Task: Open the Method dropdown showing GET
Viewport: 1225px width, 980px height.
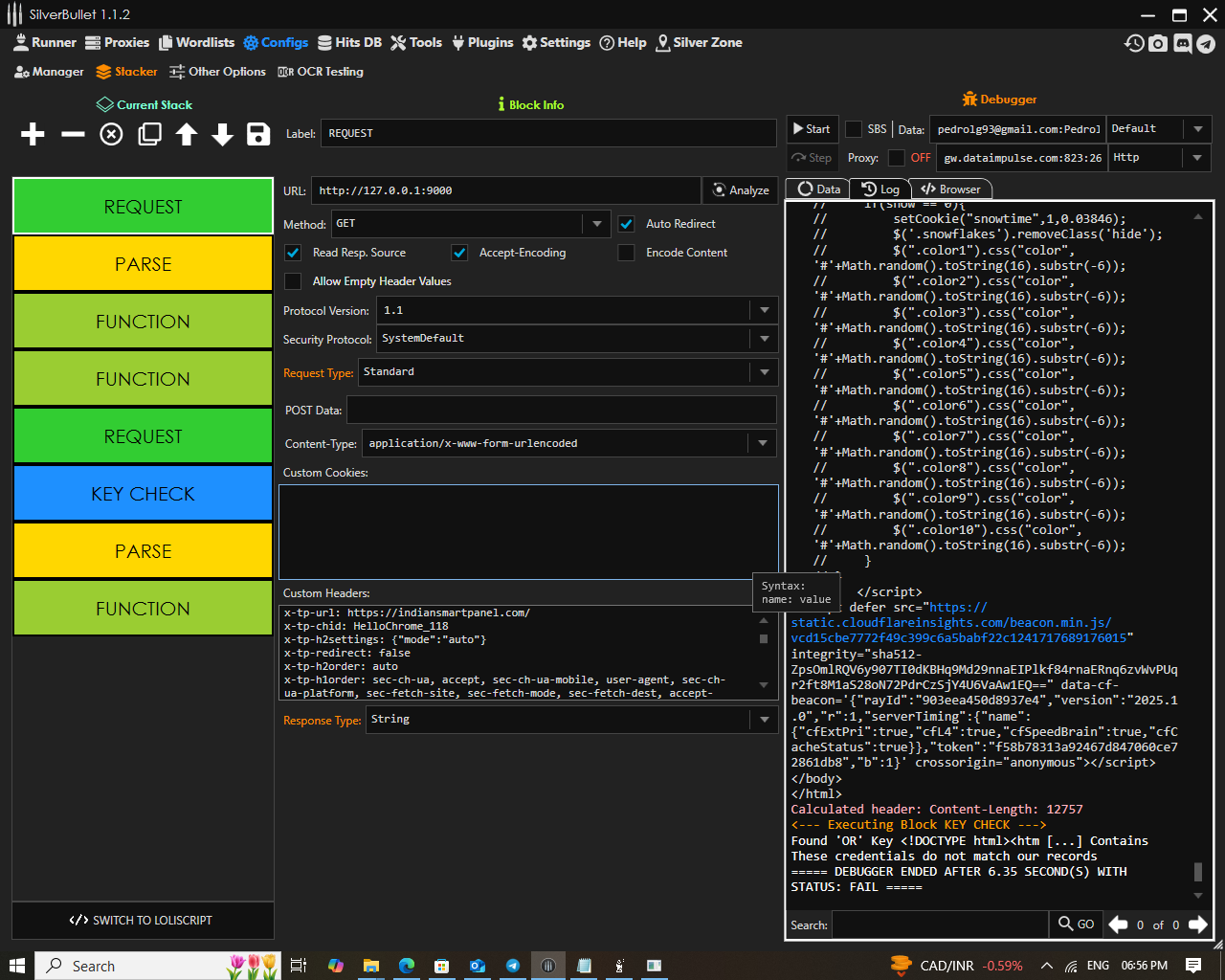Action: [471, 224]
